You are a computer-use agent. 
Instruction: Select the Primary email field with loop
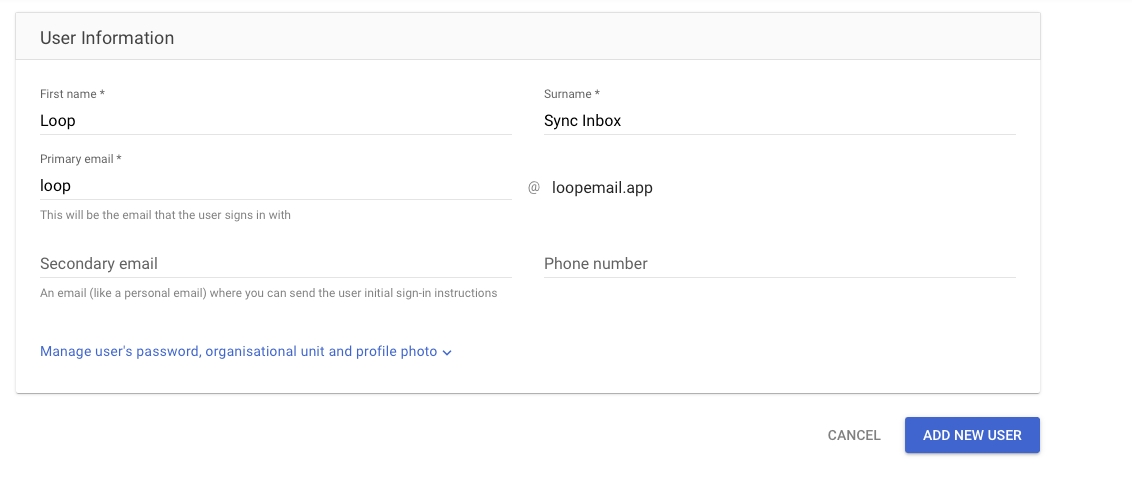pos(276,186)
